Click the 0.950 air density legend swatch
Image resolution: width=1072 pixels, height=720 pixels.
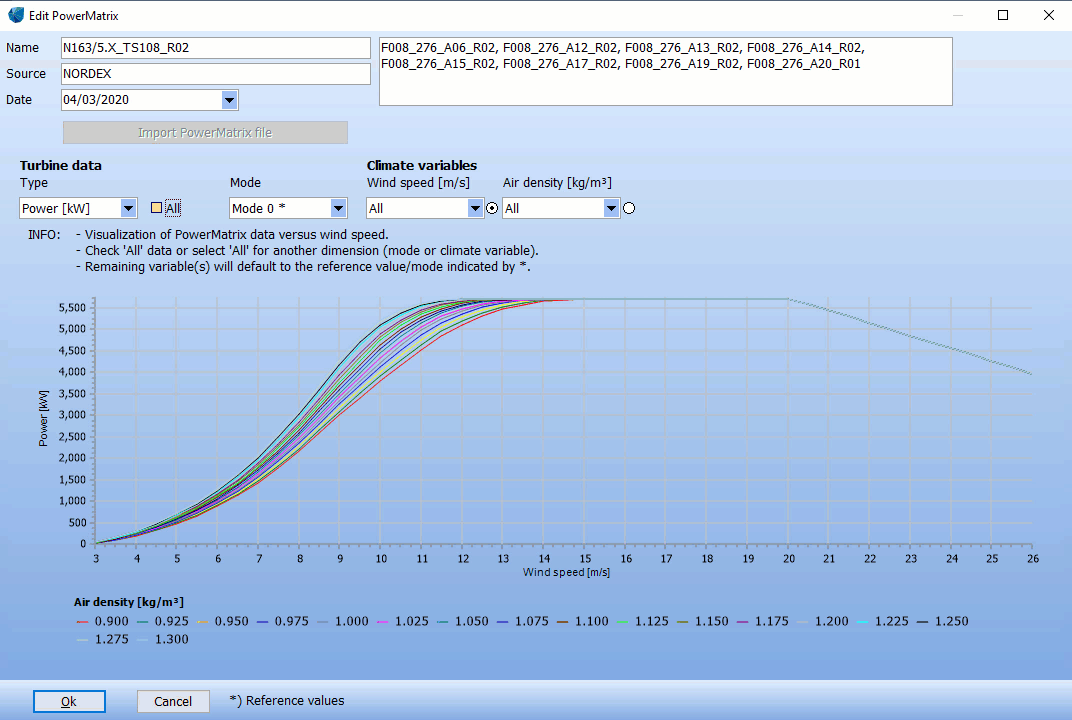click(202, 622)
